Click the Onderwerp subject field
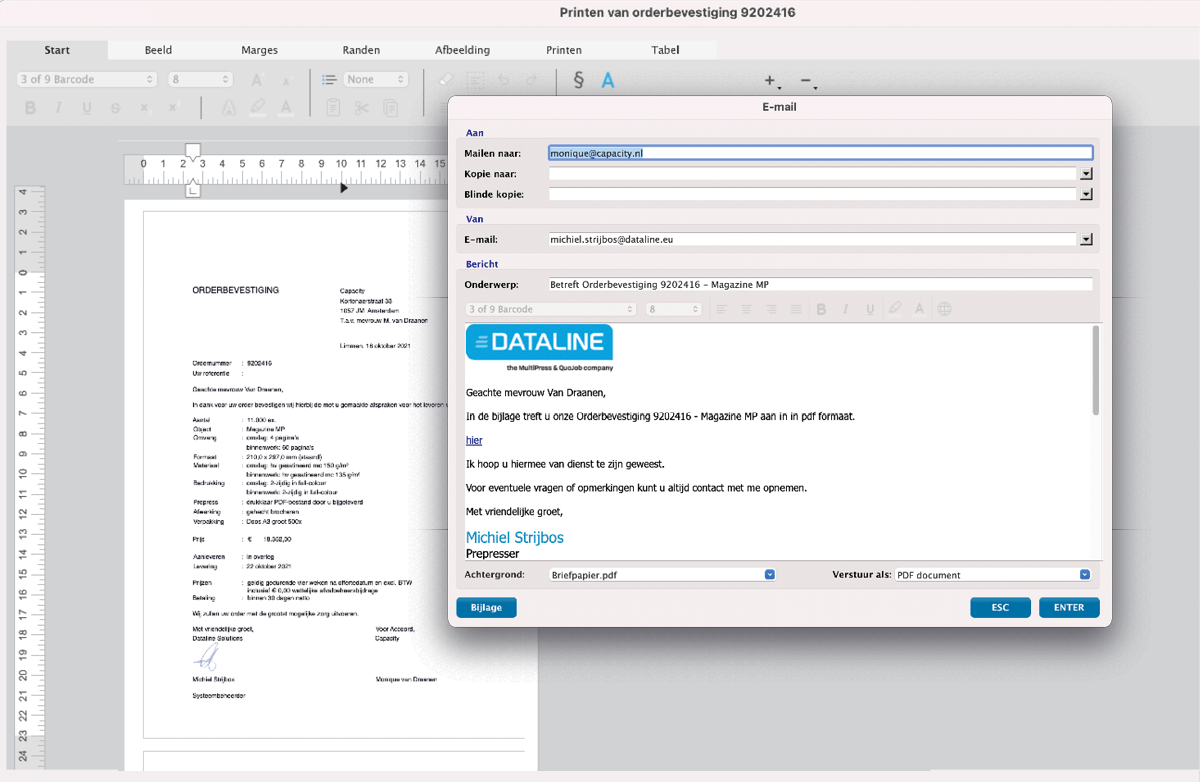Viewport: 1200px width, 782px height. click(x=820, y=285)
